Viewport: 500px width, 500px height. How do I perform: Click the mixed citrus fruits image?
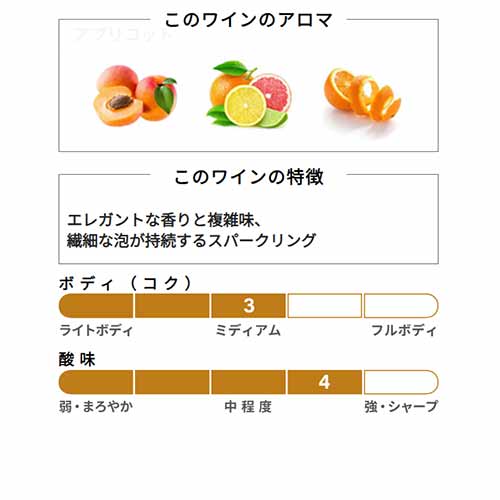point(249,94)
